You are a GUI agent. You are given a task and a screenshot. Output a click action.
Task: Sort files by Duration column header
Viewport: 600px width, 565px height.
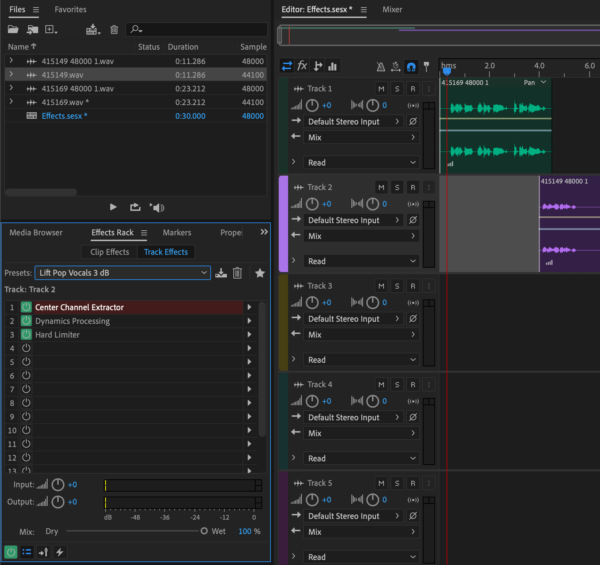tap(183, 47)
